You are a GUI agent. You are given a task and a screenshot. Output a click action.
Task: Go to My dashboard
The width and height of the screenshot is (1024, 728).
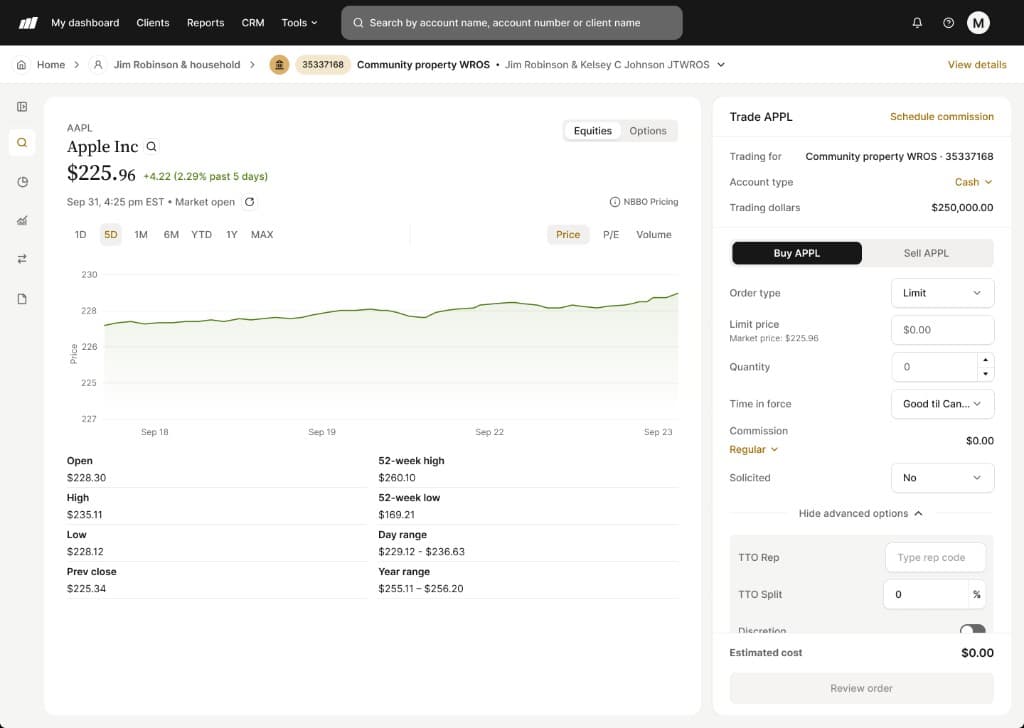[85, 23]
